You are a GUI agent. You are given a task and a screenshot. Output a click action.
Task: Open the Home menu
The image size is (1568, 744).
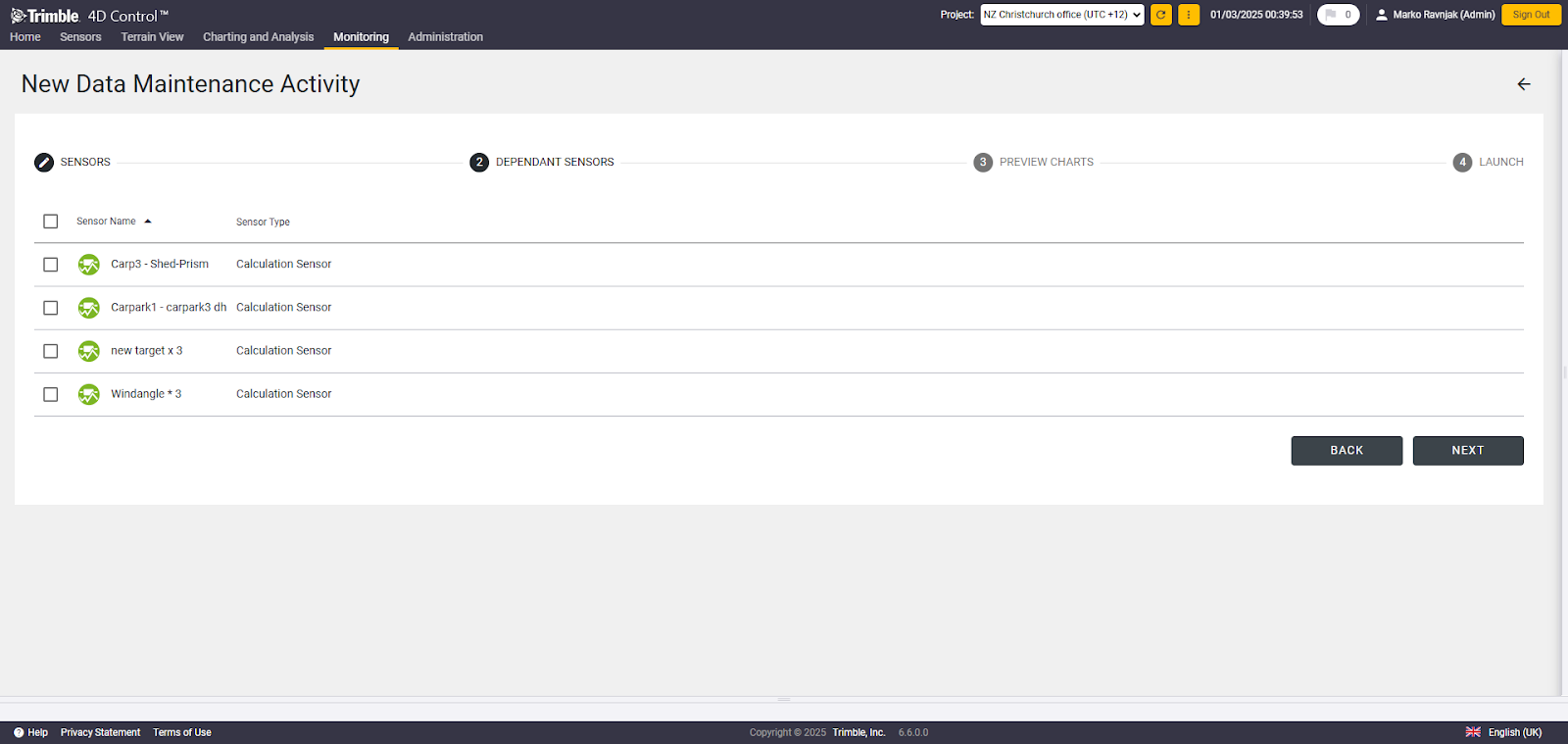[25, 37]
